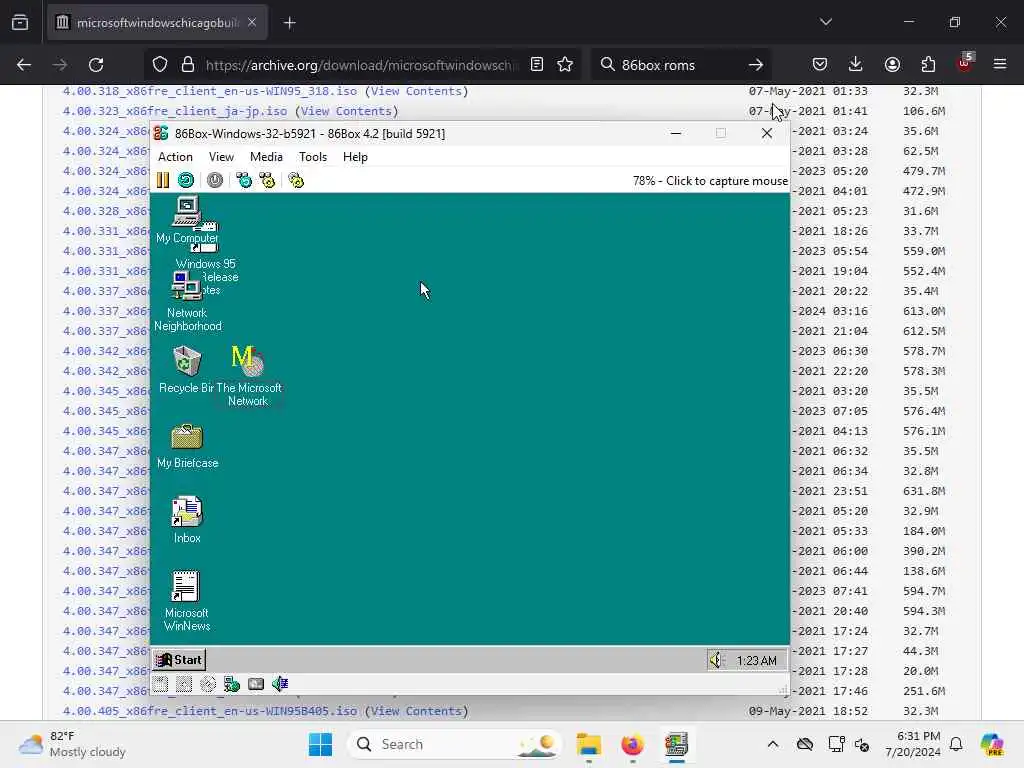The width and height of the screenshot is (1024, 768).
Task: Click the network status icon in 86Box
Action: 232,684
